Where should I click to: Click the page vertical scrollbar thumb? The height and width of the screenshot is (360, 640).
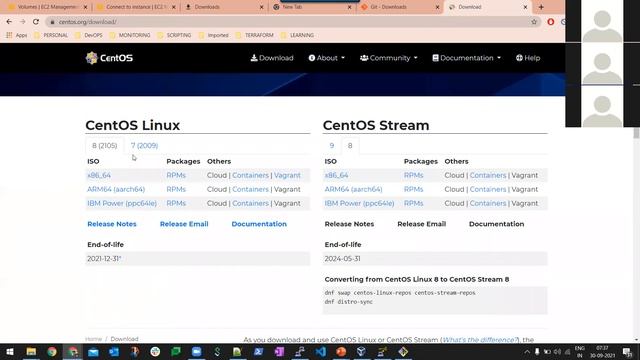pyautogui.click(x=636, y=133)
